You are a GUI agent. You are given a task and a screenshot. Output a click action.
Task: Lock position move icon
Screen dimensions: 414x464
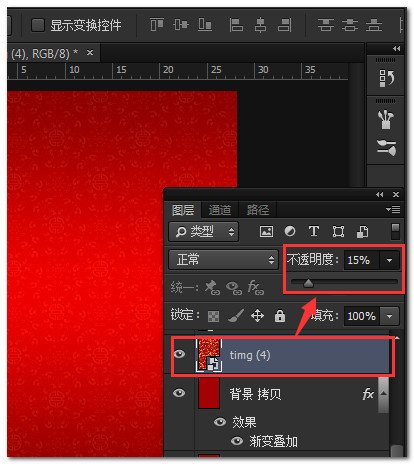point(258,315)
